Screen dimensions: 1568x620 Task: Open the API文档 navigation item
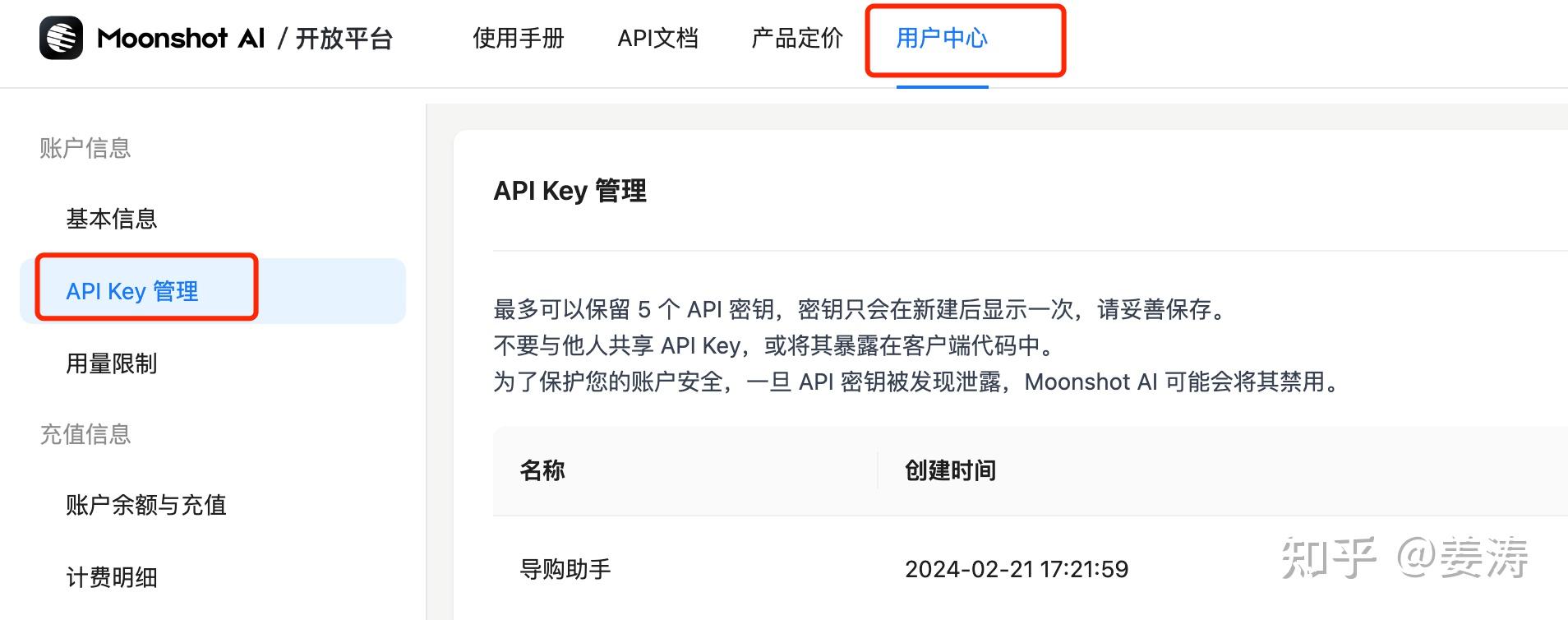point(658,38)
